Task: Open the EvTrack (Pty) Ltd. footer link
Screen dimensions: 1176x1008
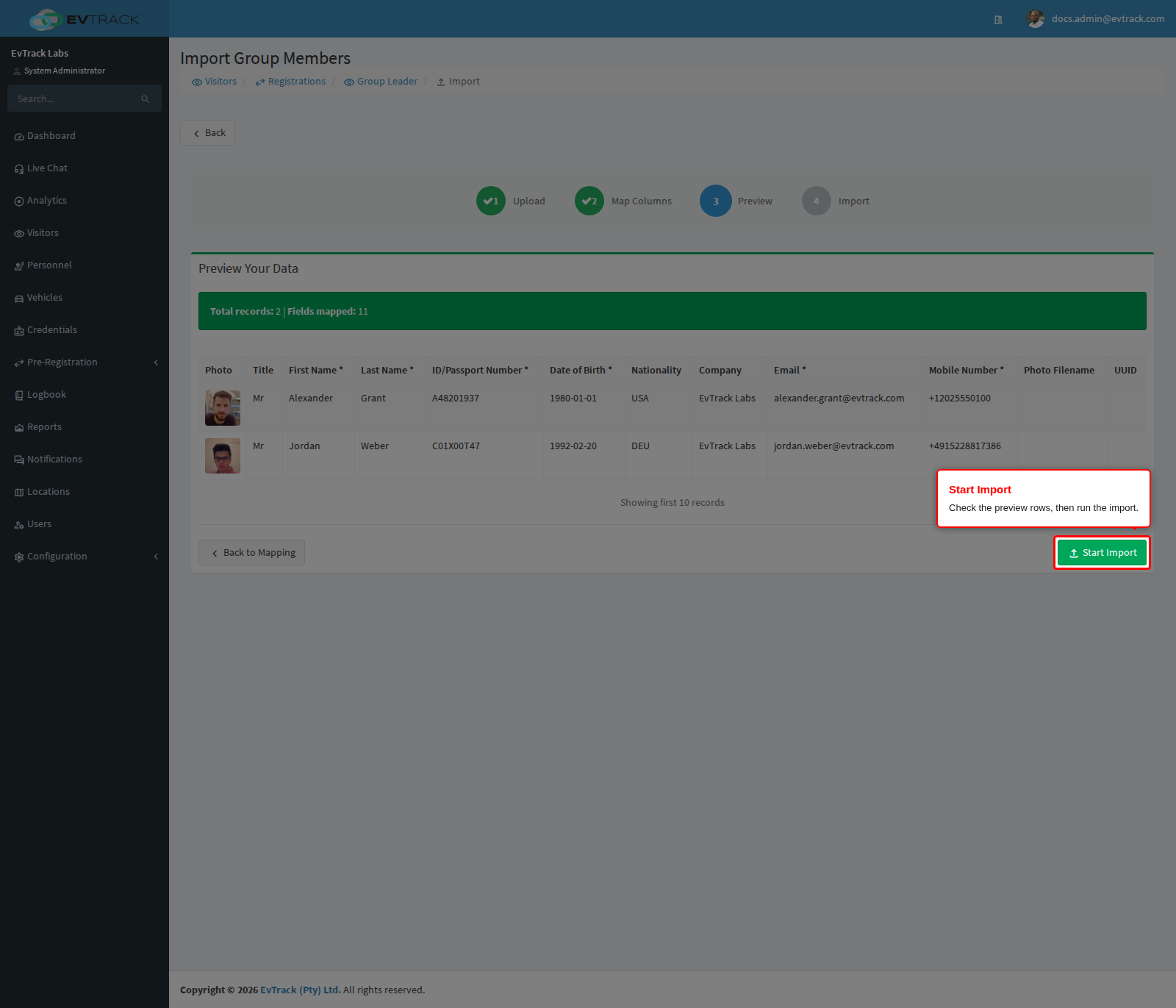Action: click(x=301, y=990)
